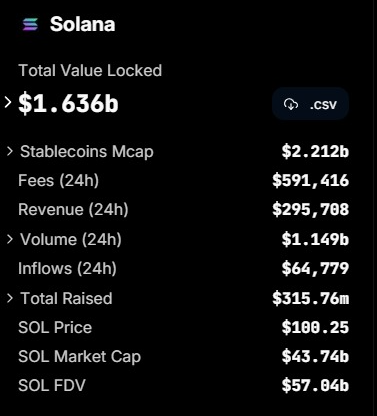Expand the Total Value Locked chevron
Viewport: 377px width, 416px height.
point(8,102)
